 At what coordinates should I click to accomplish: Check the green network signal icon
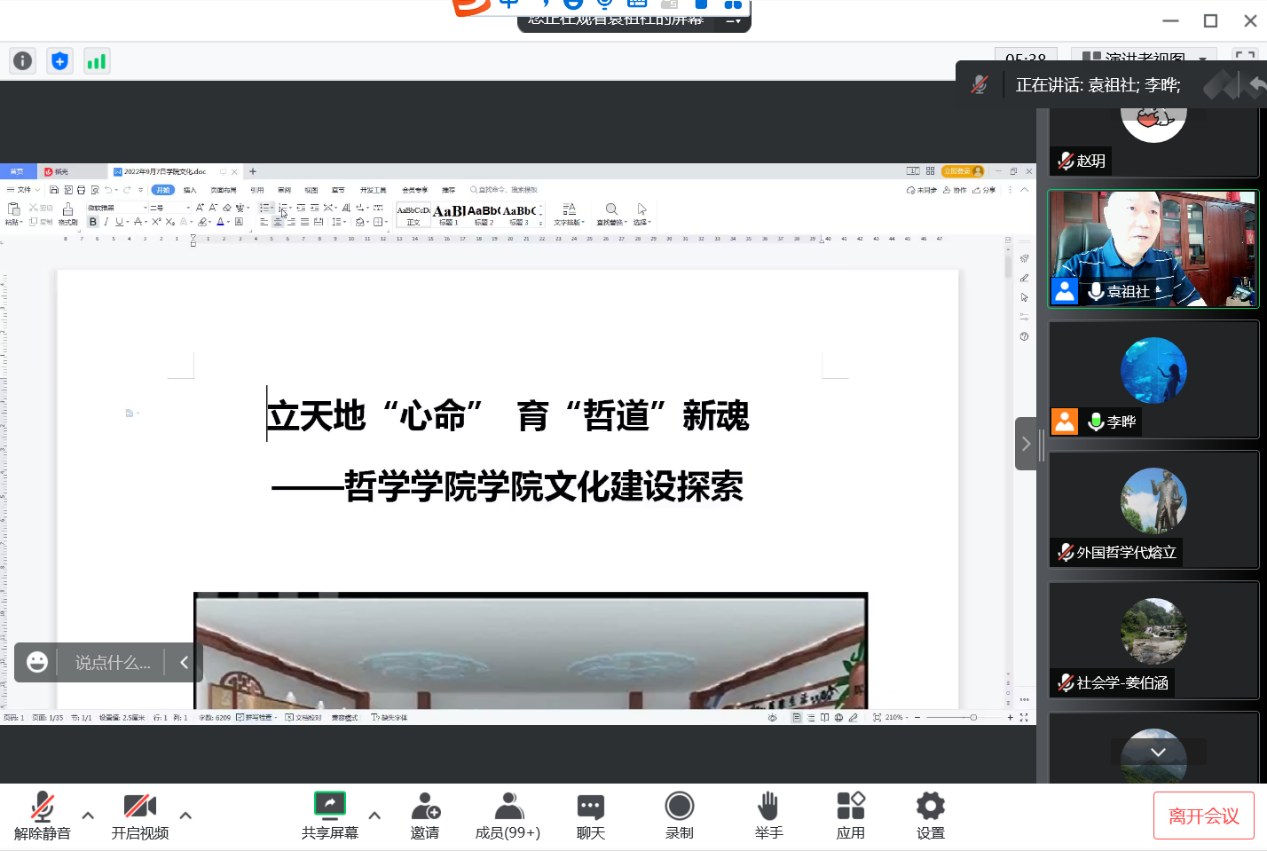[96, 61]
